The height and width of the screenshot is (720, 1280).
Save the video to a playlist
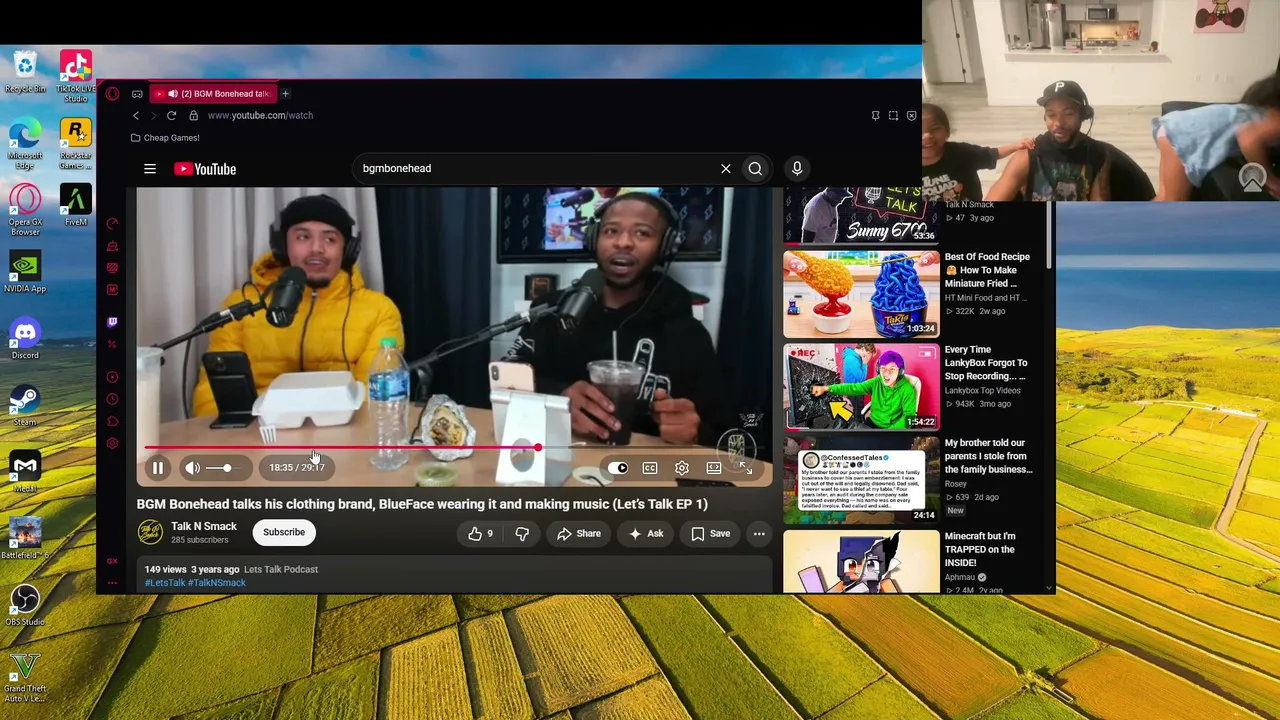click(711, 534)
